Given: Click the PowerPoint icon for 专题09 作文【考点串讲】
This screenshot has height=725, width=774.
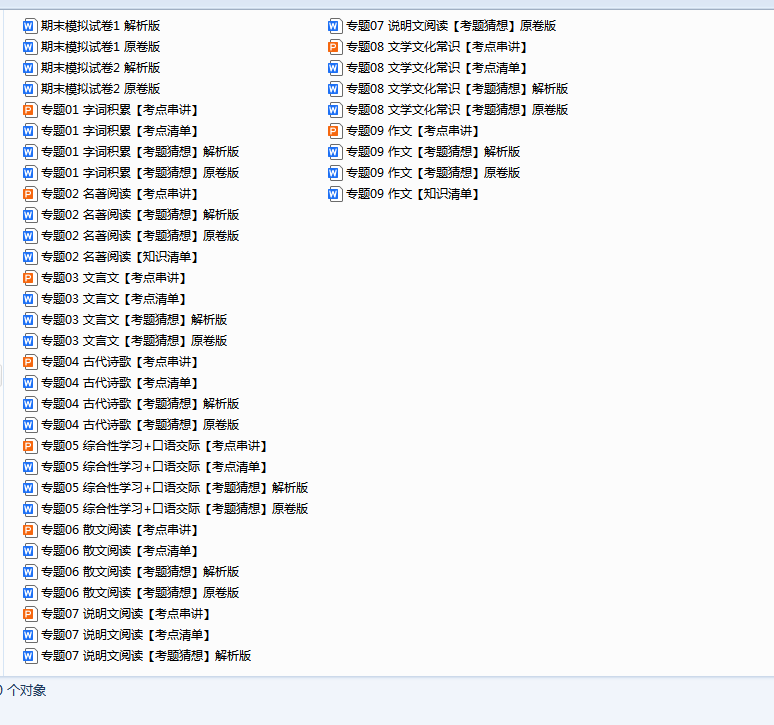Looking at the screenshot, I should pyautogui.click(x=335, y=131).
